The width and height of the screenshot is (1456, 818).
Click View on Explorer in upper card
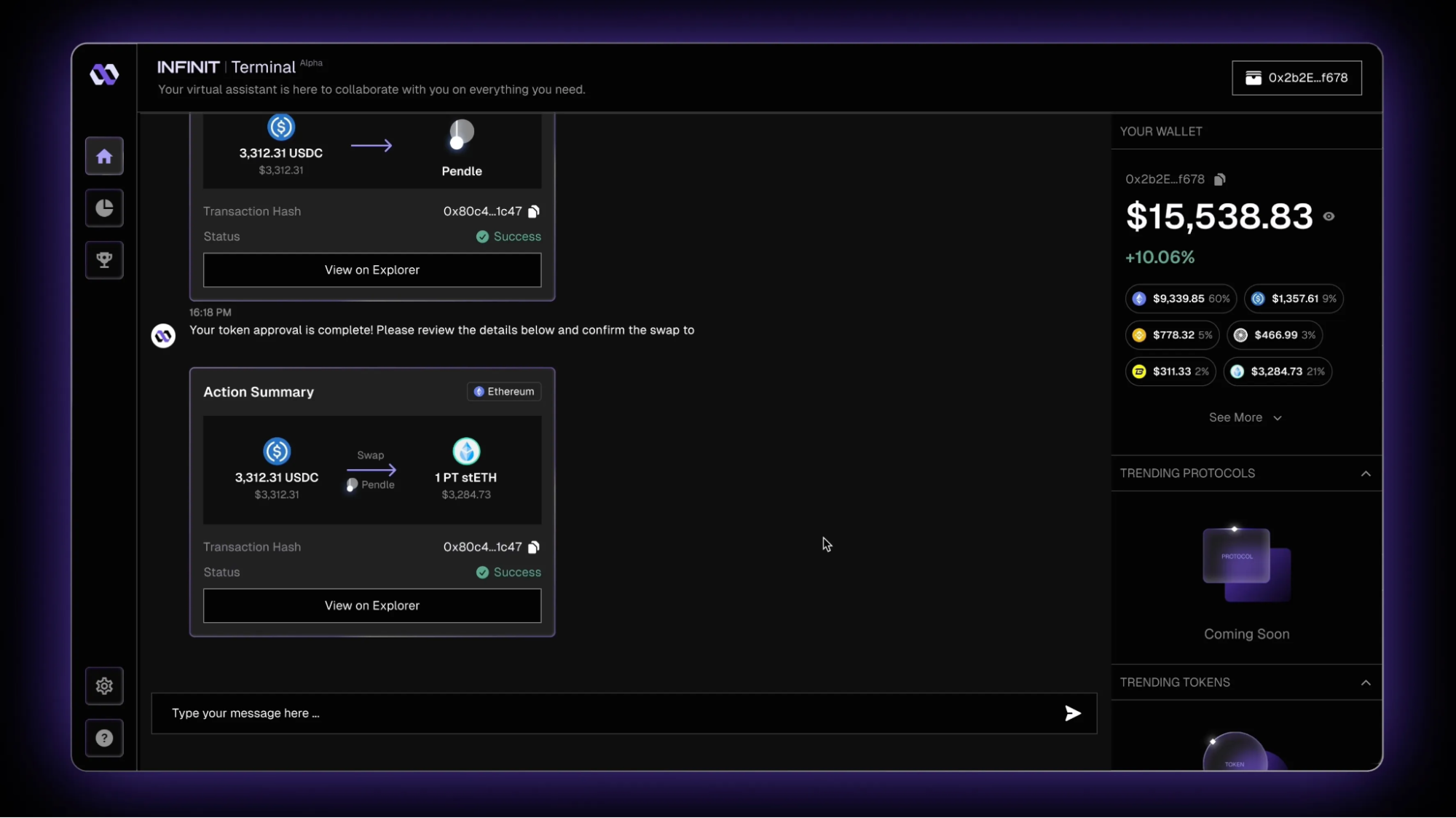[x=372, y=270]
